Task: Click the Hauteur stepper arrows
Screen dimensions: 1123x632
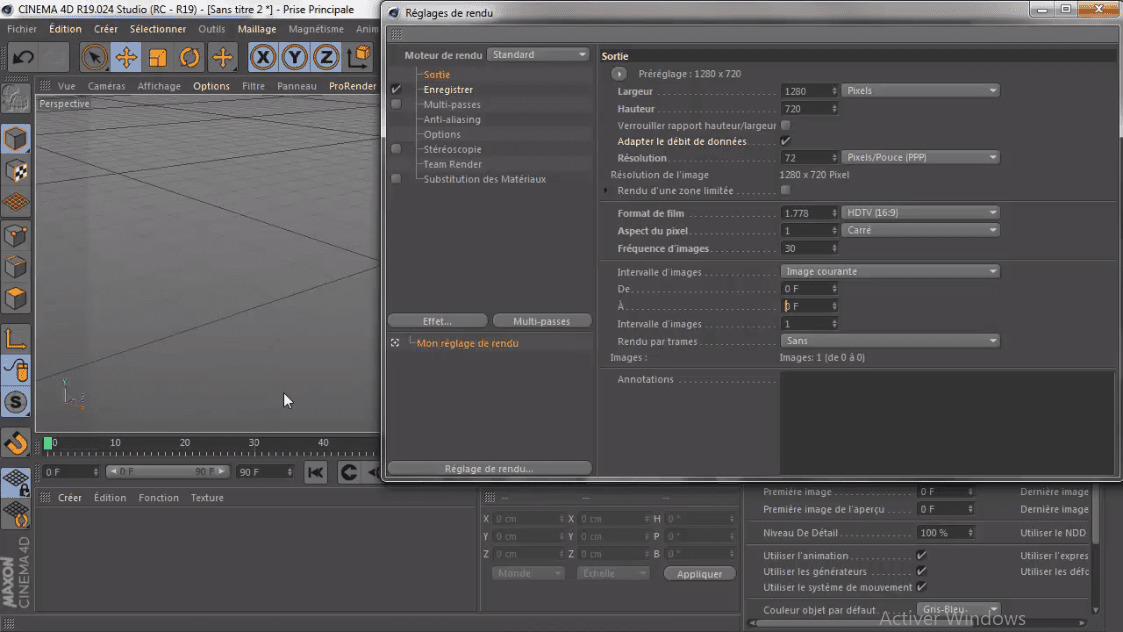Action: 834,109
